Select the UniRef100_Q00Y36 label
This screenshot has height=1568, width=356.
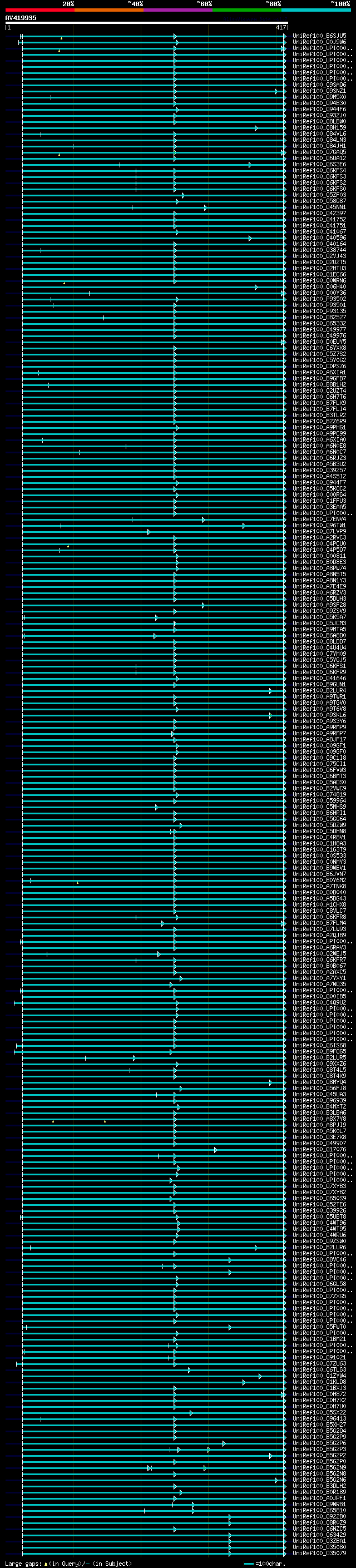(x=319, y=293)
